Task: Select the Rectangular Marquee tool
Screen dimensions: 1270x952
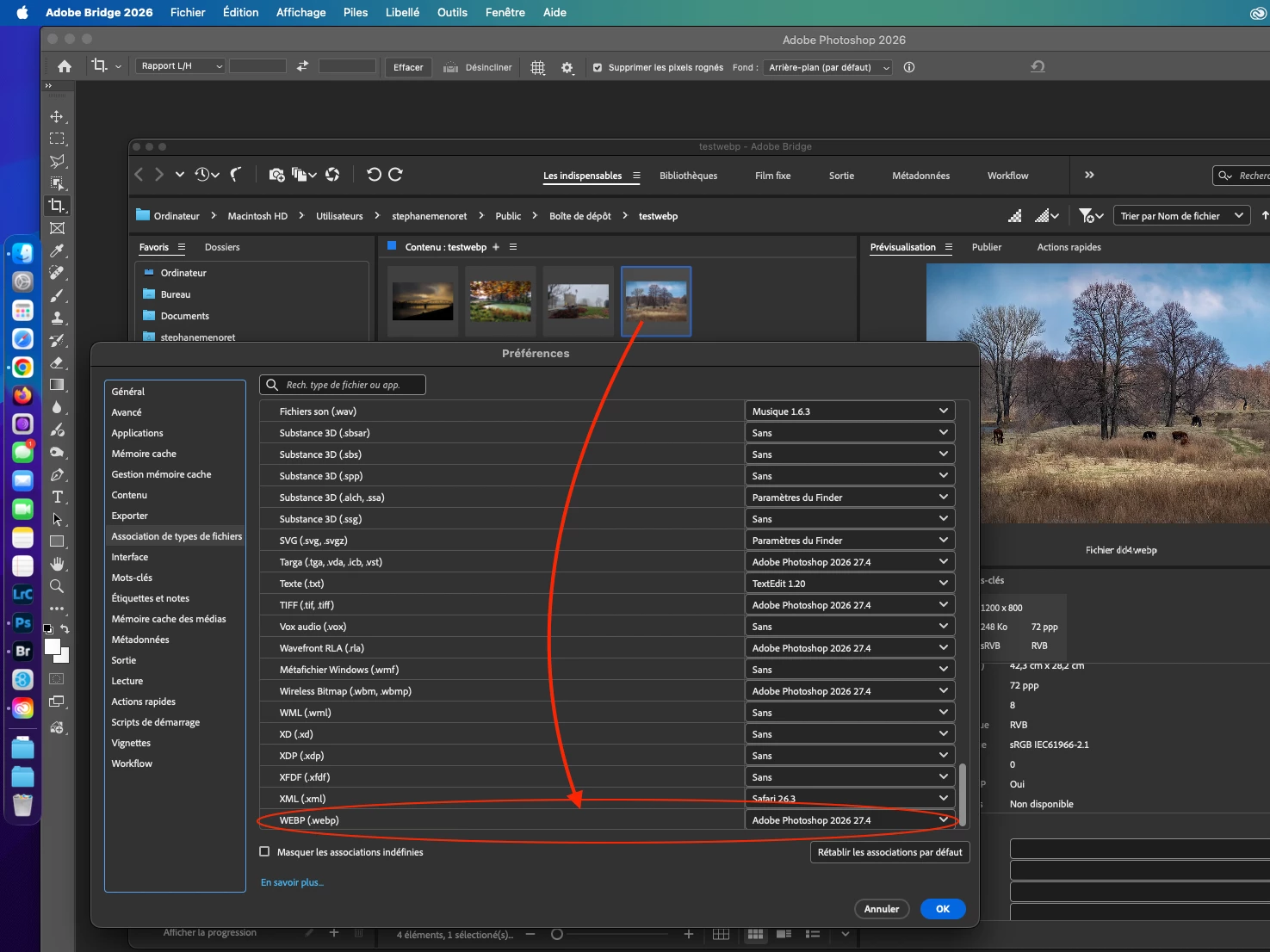Action: [57, 139]
